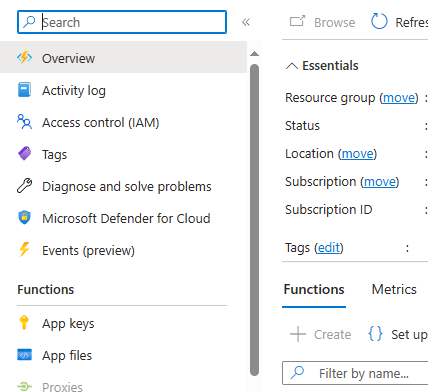
Task: Click move link next to Subscription
Action: click(380, 182)
